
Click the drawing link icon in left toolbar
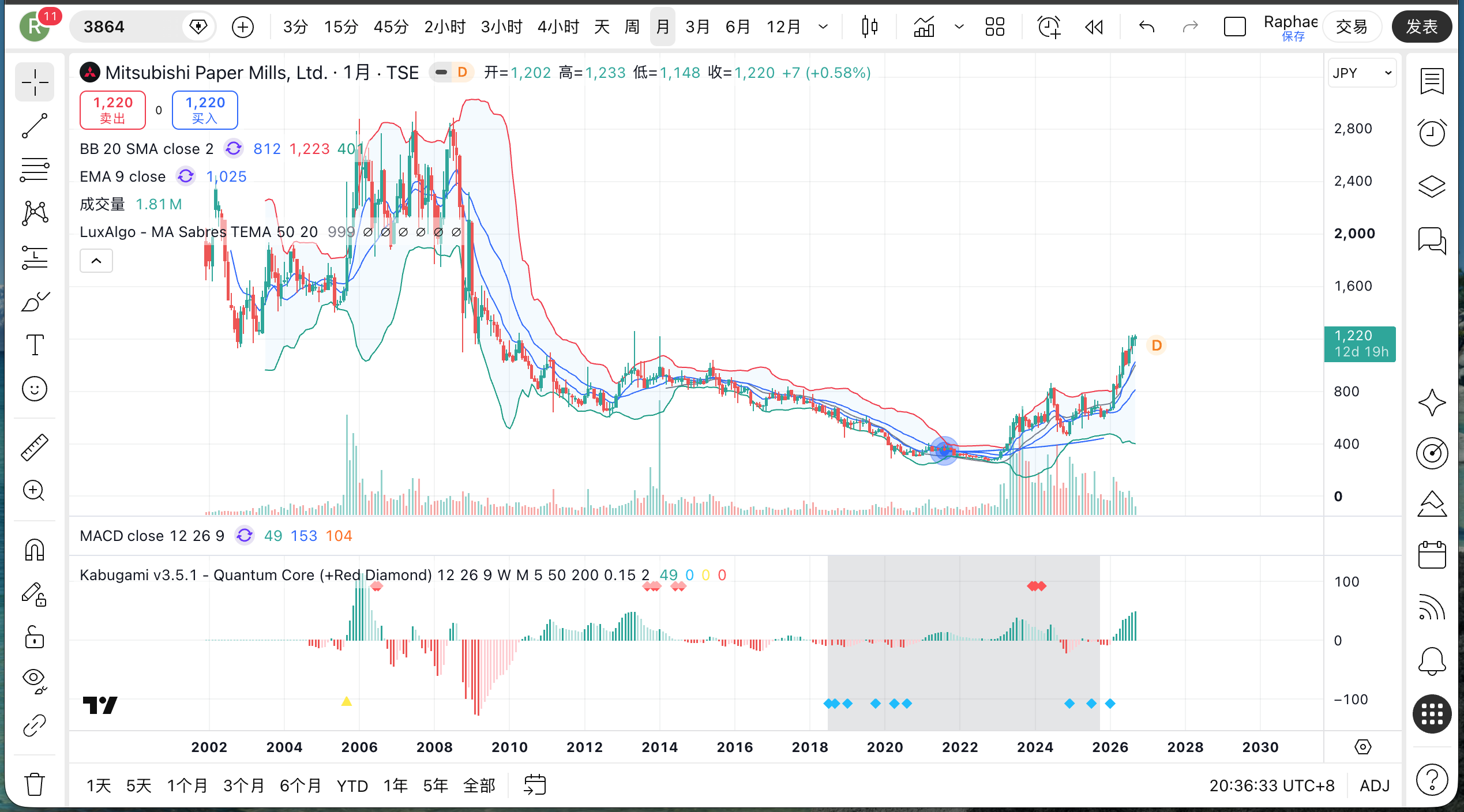pos(35,725)
